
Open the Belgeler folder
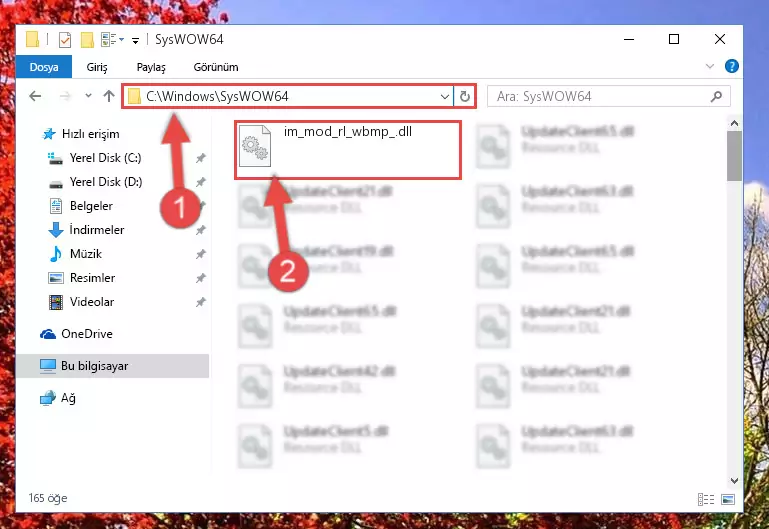coord(91,206)
